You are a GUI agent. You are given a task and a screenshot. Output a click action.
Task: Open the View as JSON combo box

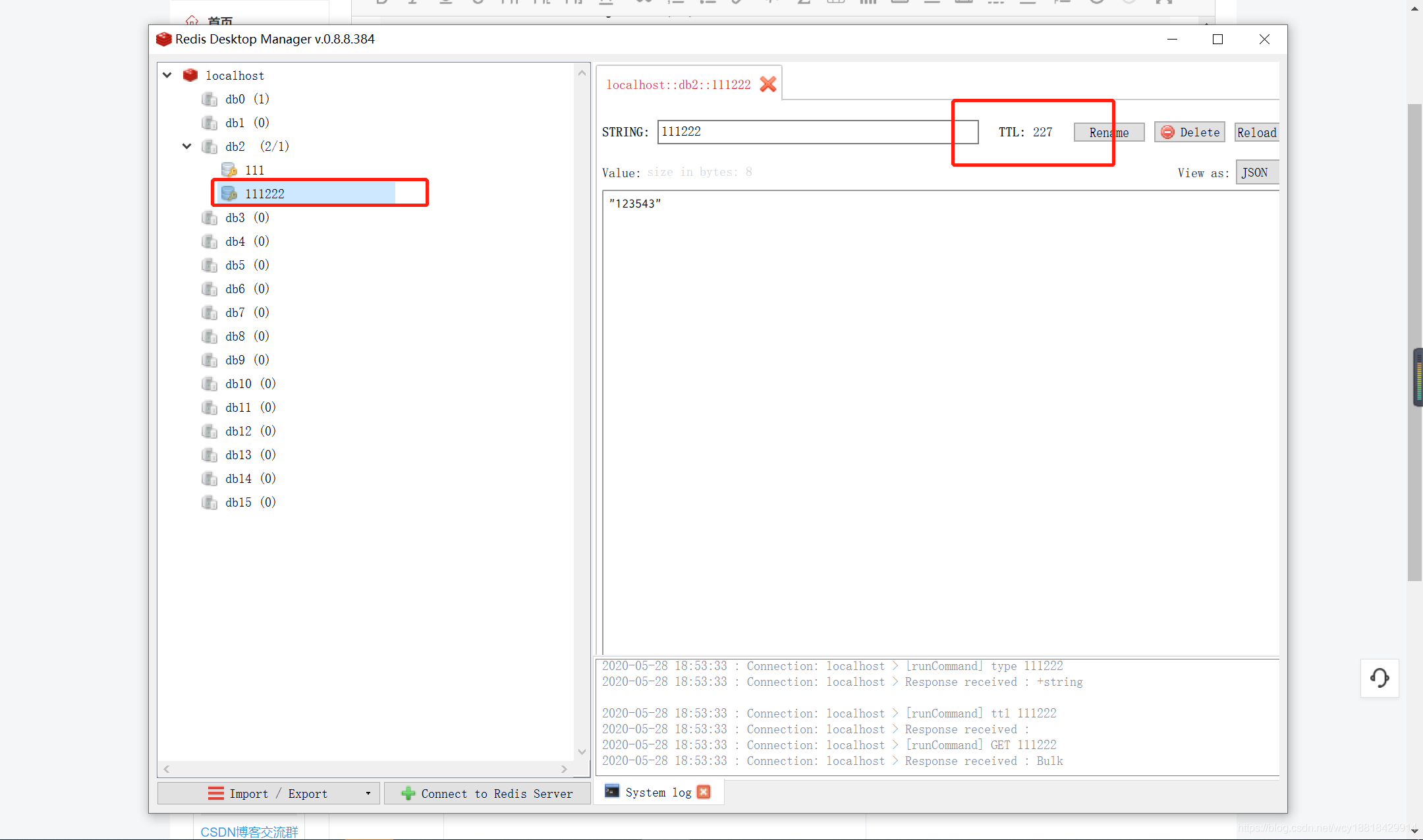tap(1256, 173)
